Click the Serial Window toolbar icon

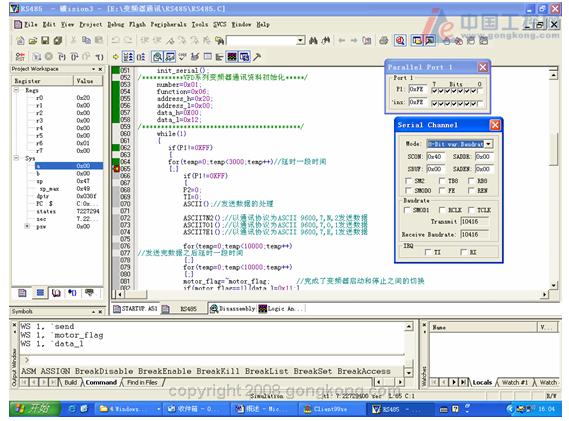click(x=195, y=57)
